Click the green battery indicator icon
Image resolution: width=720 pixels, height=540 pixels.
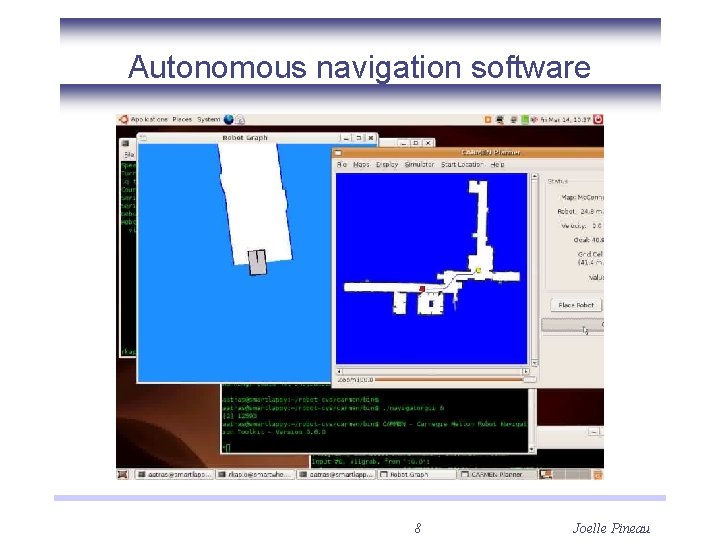(525, 120)
